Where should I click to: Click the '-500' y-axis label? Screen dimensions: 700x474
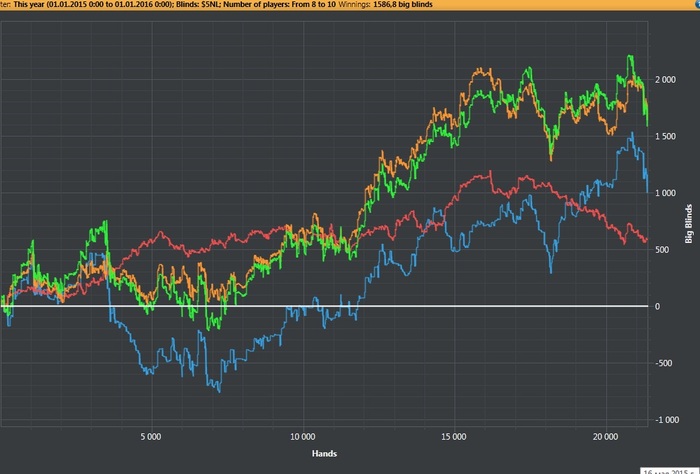click(663, 363)
